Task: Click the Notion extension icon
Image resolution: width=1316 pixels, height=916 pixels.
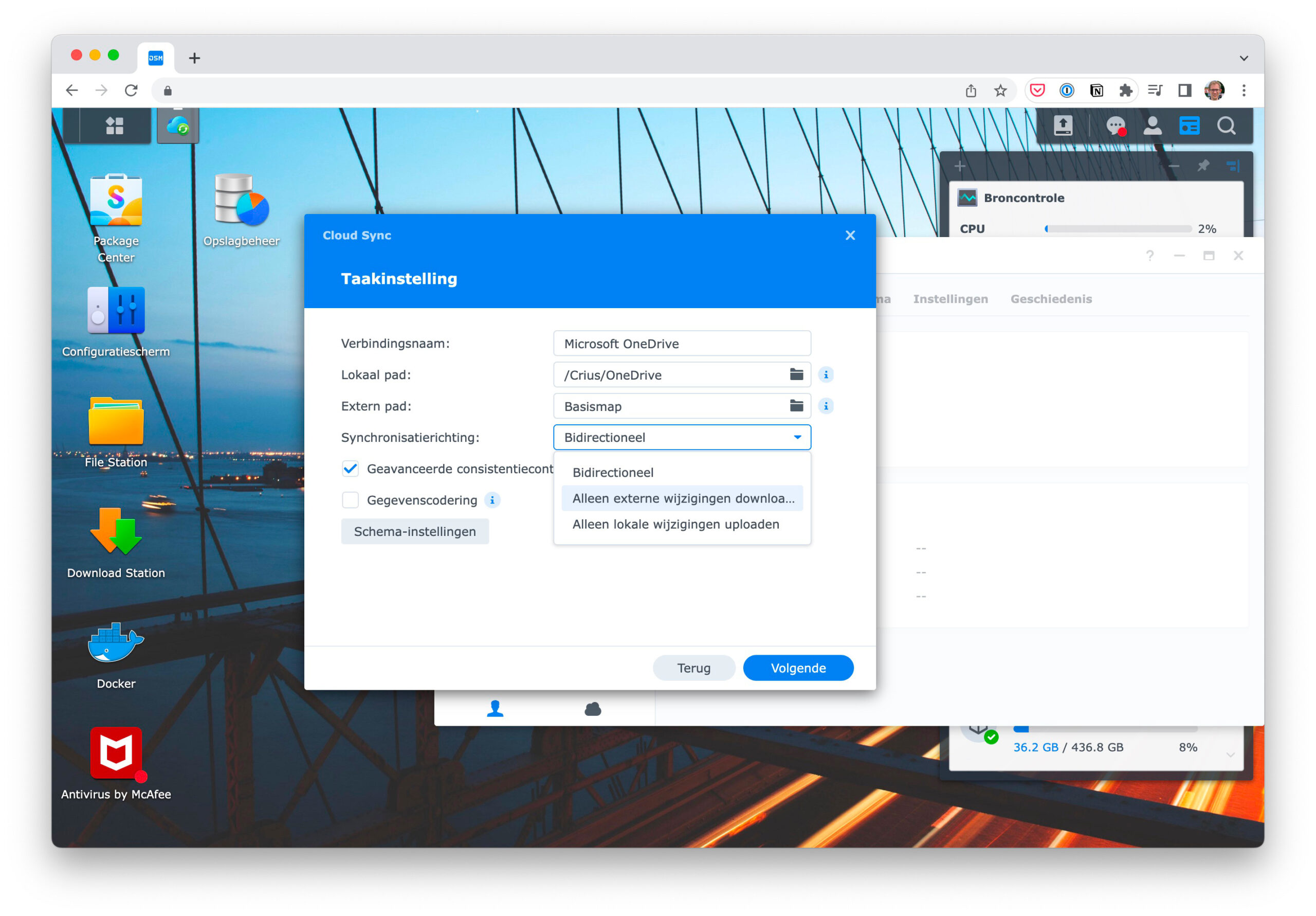Action: point(1096,90)
